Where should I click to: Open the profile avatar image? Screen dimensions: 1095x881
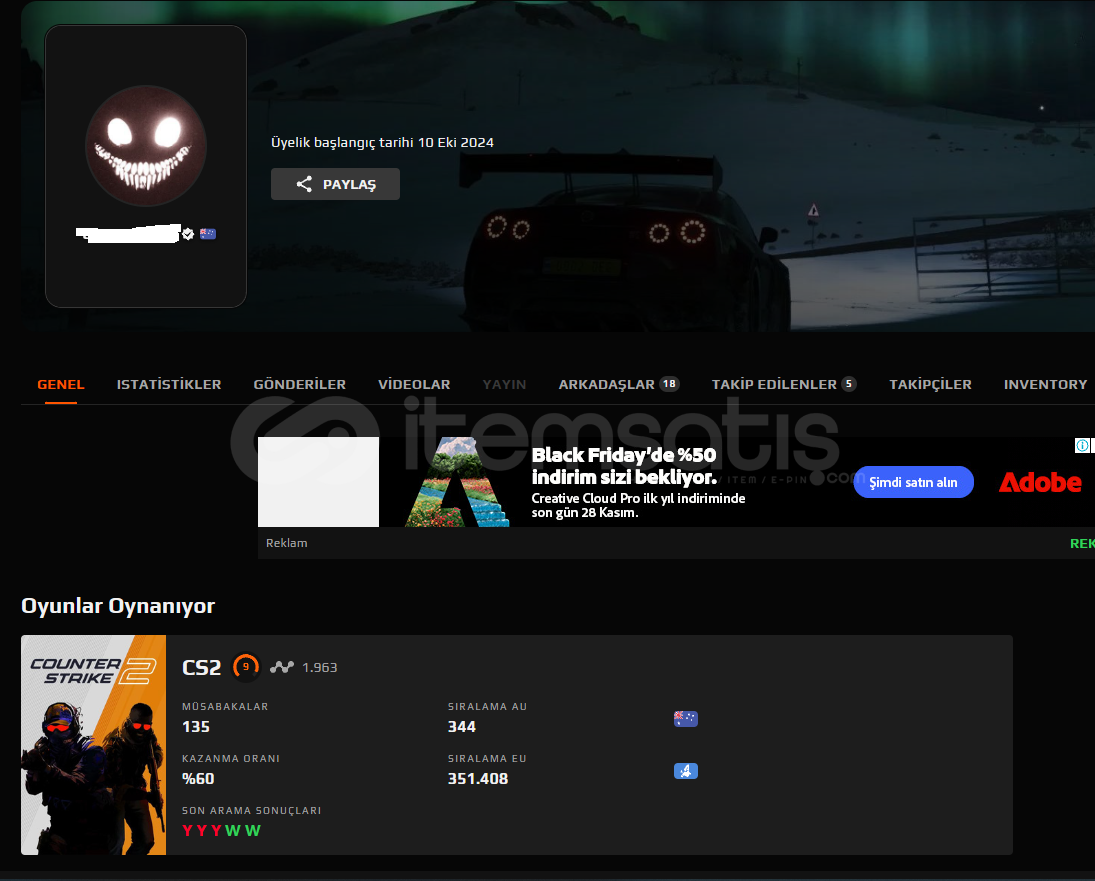146,146
